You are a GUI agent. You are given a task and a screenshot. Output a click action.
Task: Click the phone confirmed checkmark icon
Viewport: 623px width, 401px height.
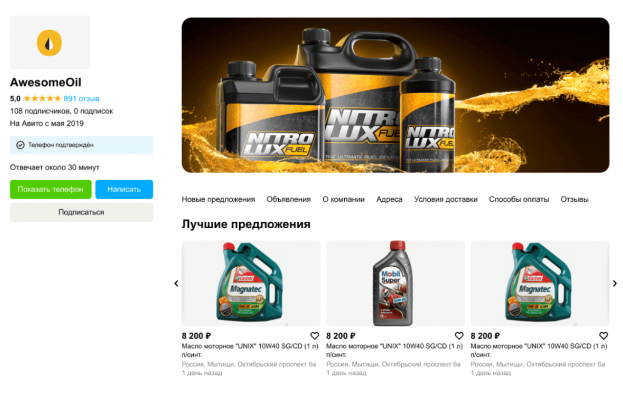[20, 145]
